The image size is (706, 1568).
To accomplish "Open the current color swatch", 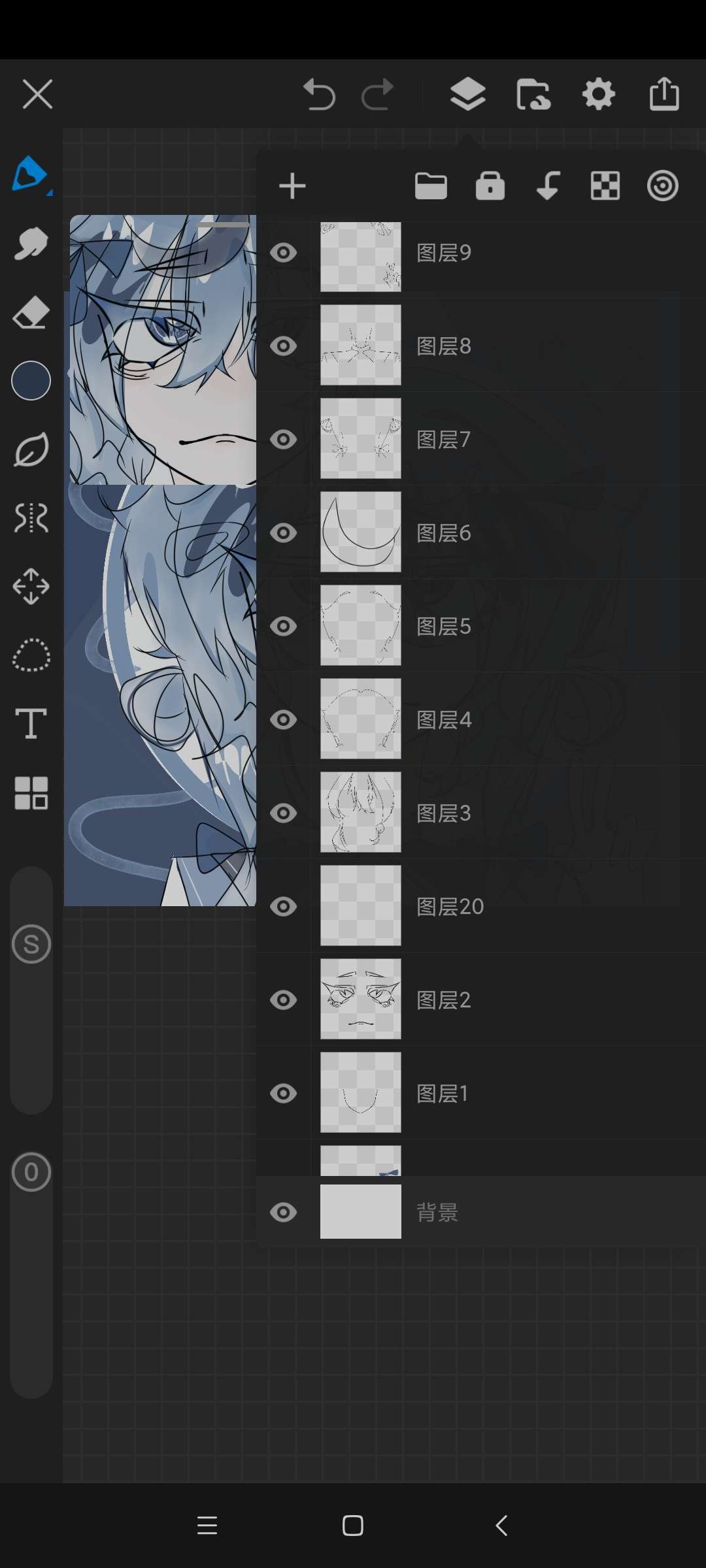I will pyautogui.click(x=31, y=380).
